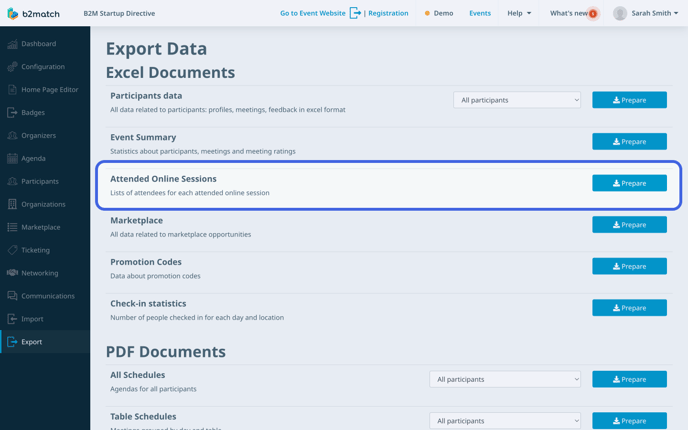The width and height of the screenshot is (688, 430).
Task: Click the What's new link
Action: tap(569, 13)
